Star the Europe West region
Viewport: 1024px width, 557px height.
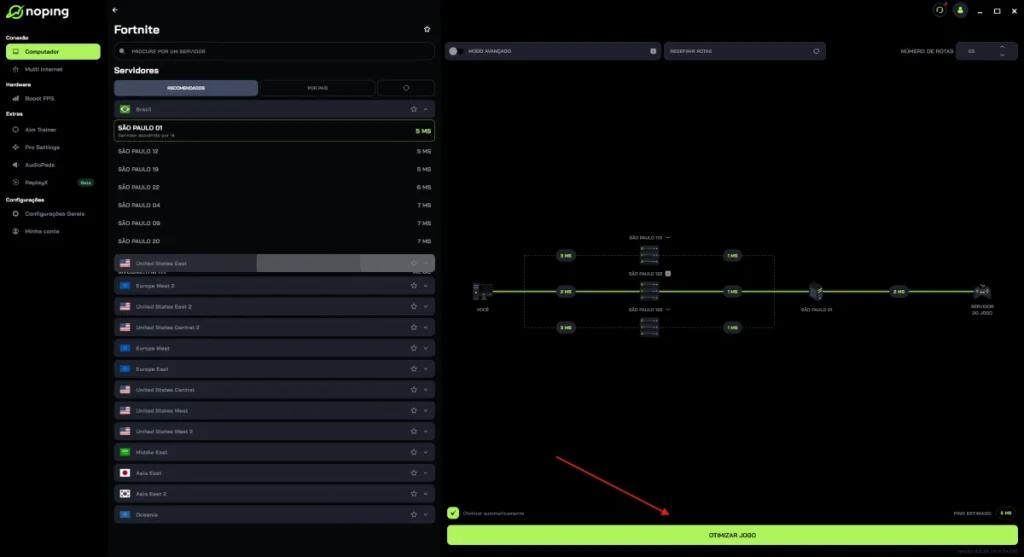413,349
